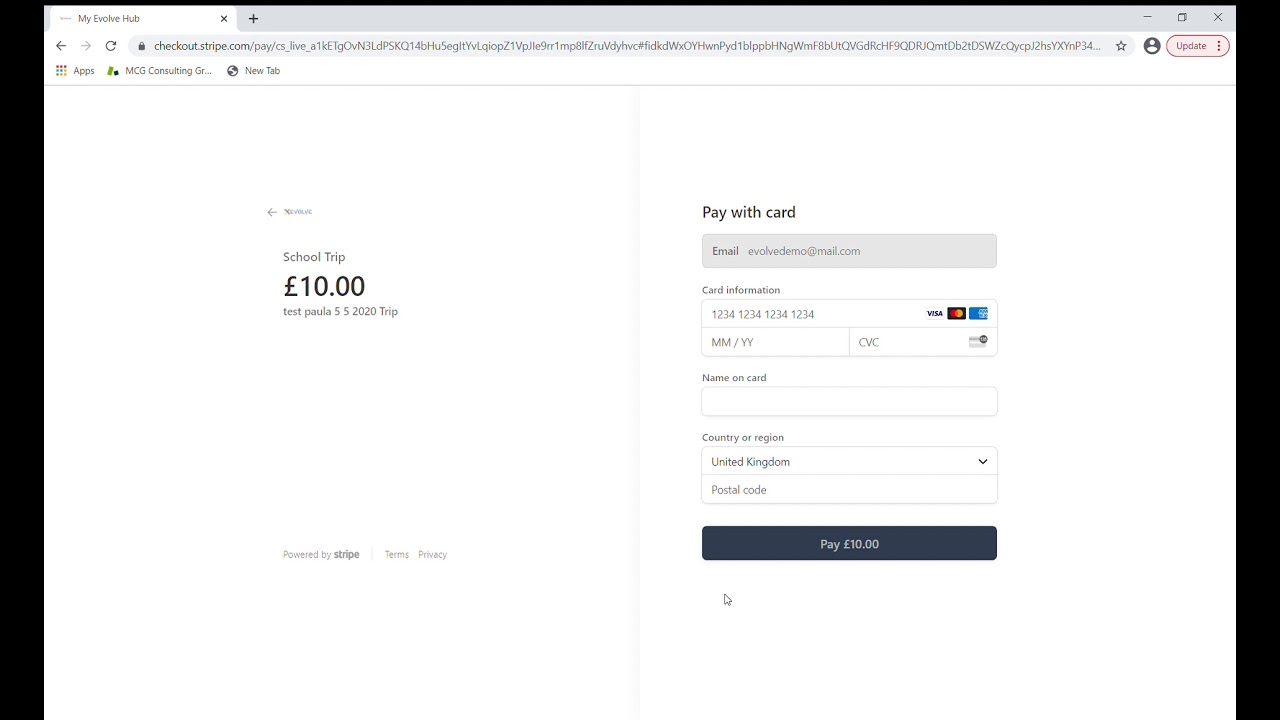Open the Privacy link
Viewport: 1280px width, 720px height.
click(432, 555)
